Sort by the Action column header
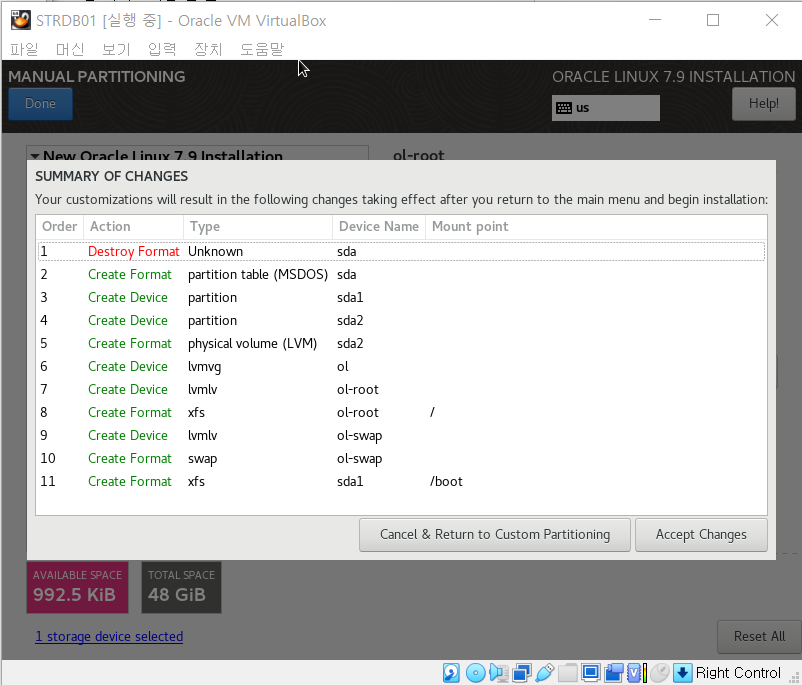This screenshot has height=685, width=802. click(133, 227)
